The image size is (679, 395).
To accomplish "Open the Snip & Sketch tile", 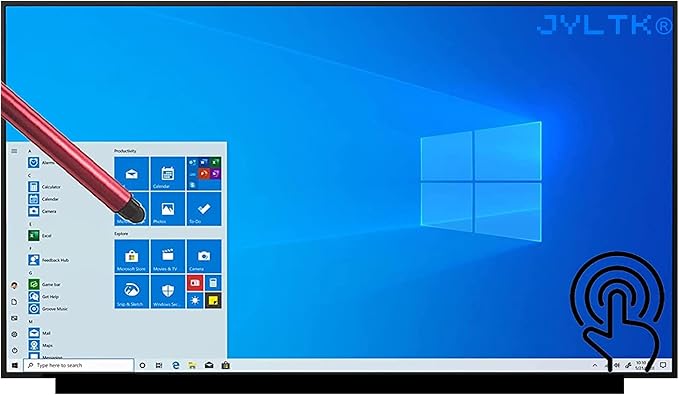I will tap(132, 291).
